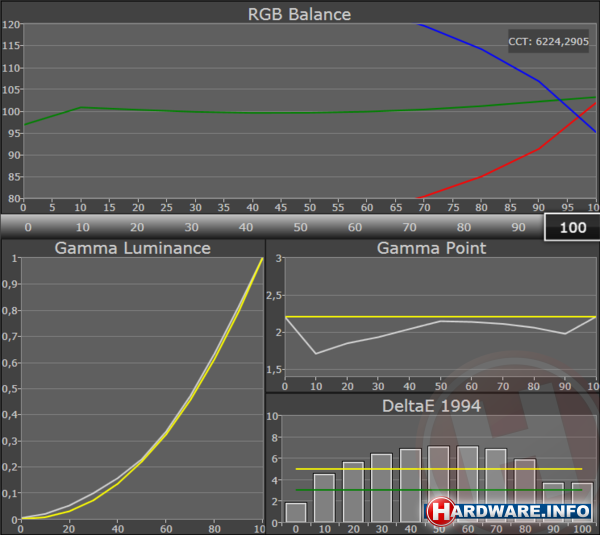The width and height of the screenshot is (600, 535).
Task: Select the 20 grayscale level button
Action: pyautogui.click(x=137, y=227)
